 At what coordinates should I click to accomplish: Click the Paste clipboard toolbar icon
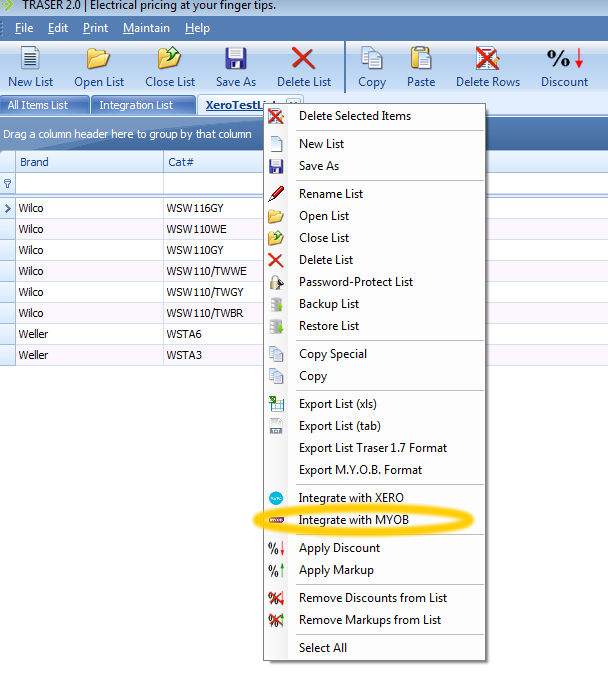tap(421, 58)
